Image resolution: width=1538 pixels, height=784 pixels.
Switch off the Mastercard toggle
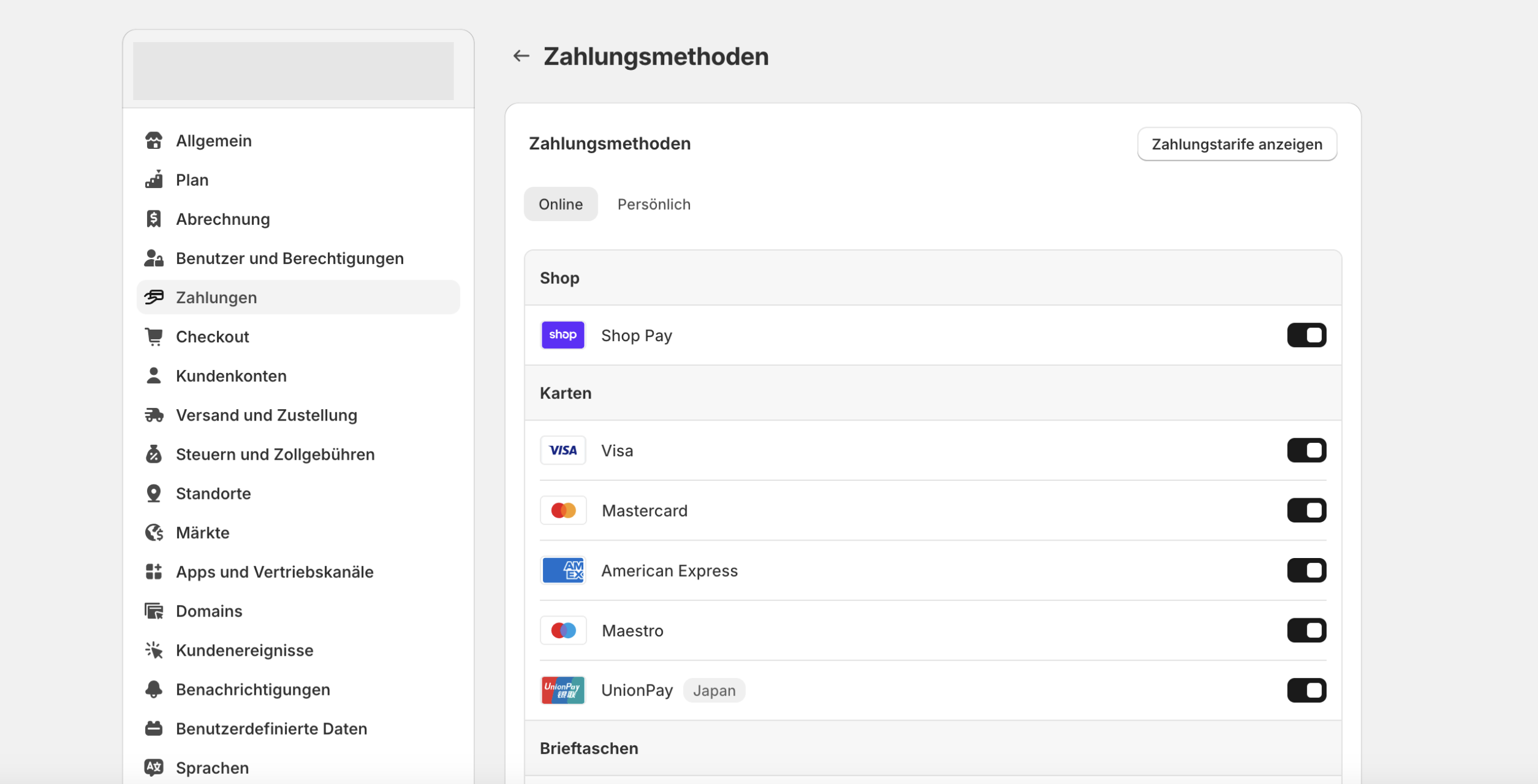coord(1307,510)
